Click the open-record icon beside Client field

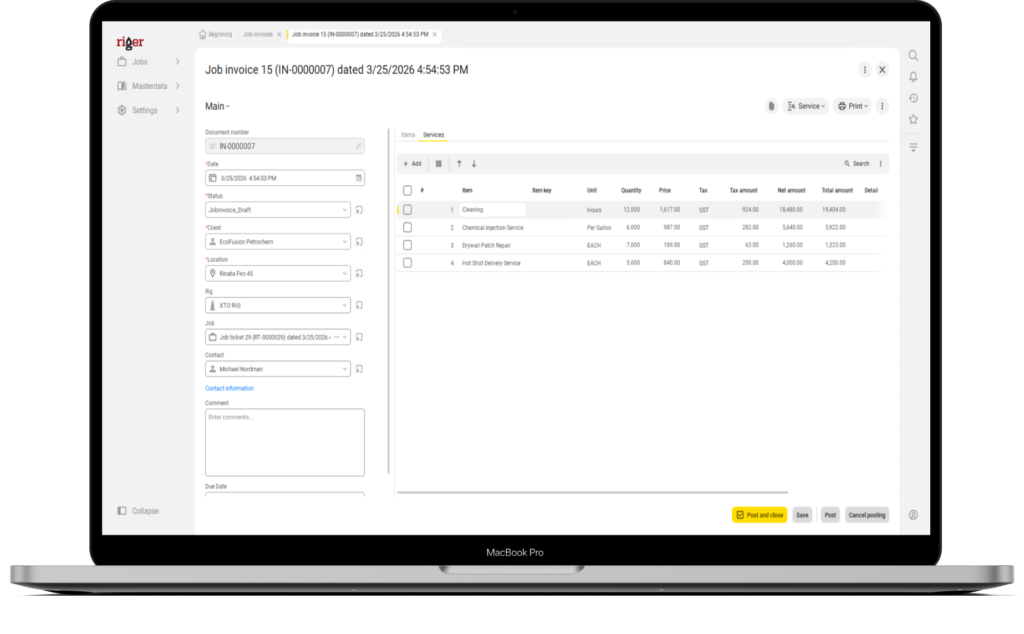click(x=359, y=242)
